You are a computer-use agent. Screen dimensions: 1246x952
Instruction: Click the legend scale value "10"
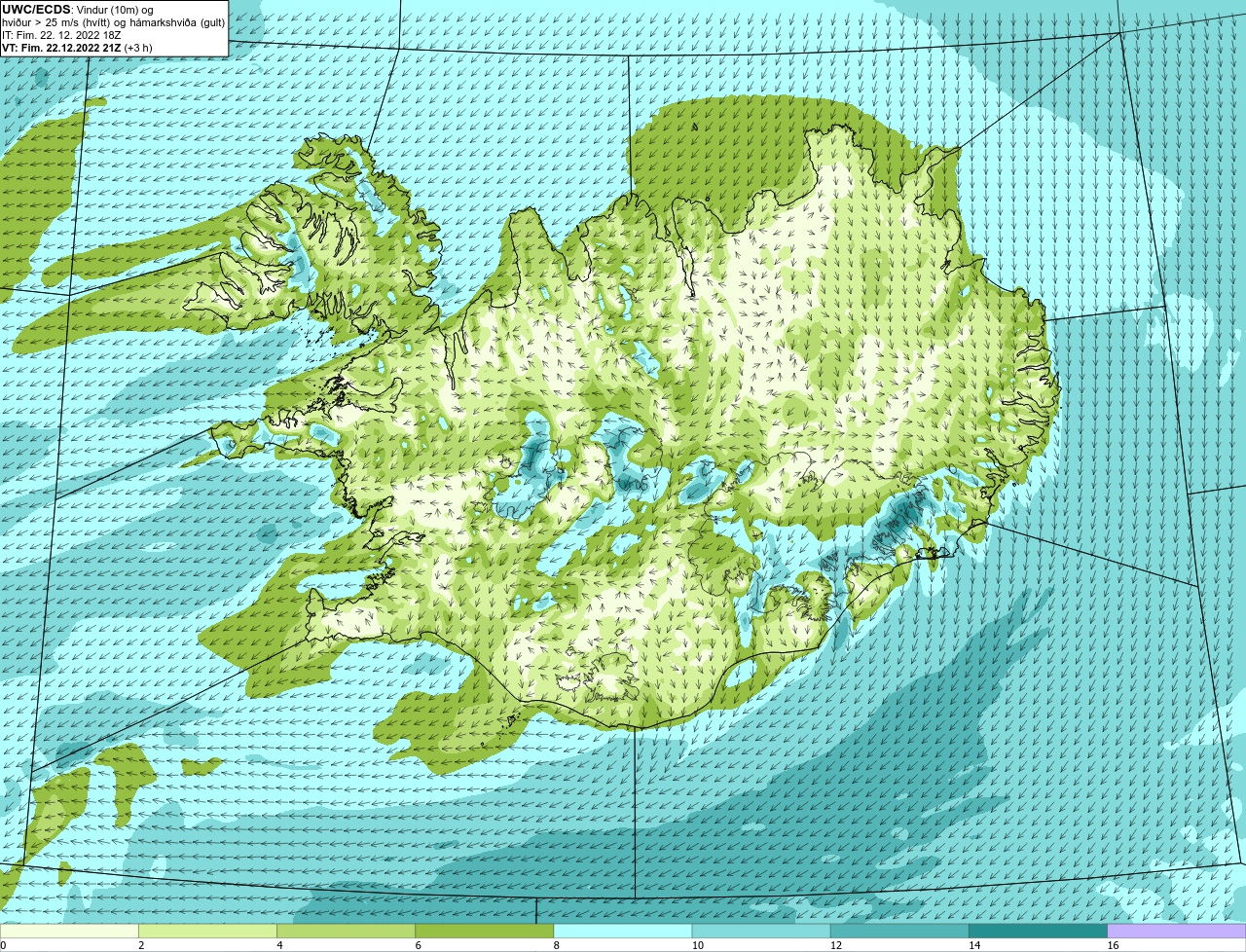point(697,945)
